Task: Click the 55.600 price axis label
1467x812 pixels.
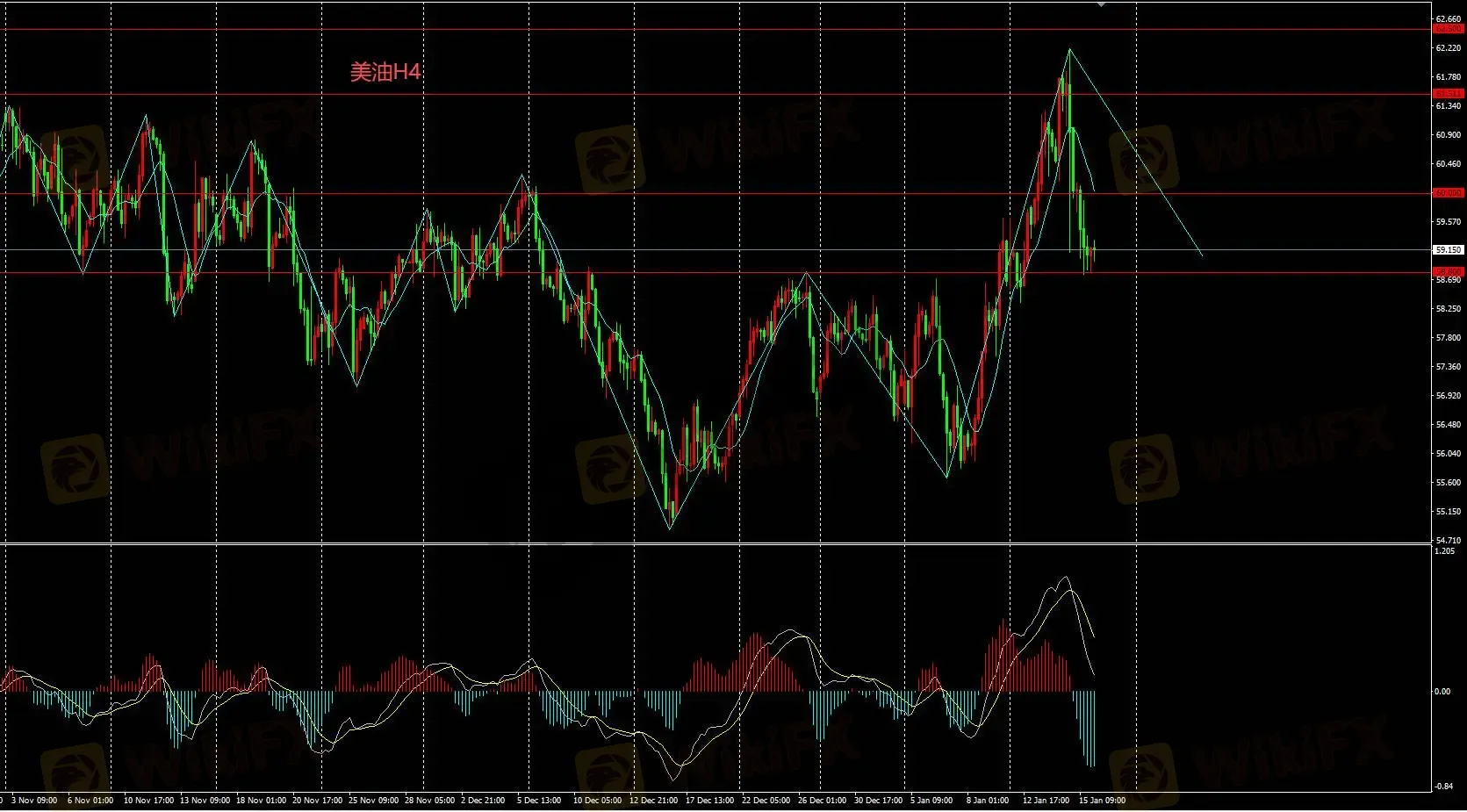Action: tap(1448, 483)
